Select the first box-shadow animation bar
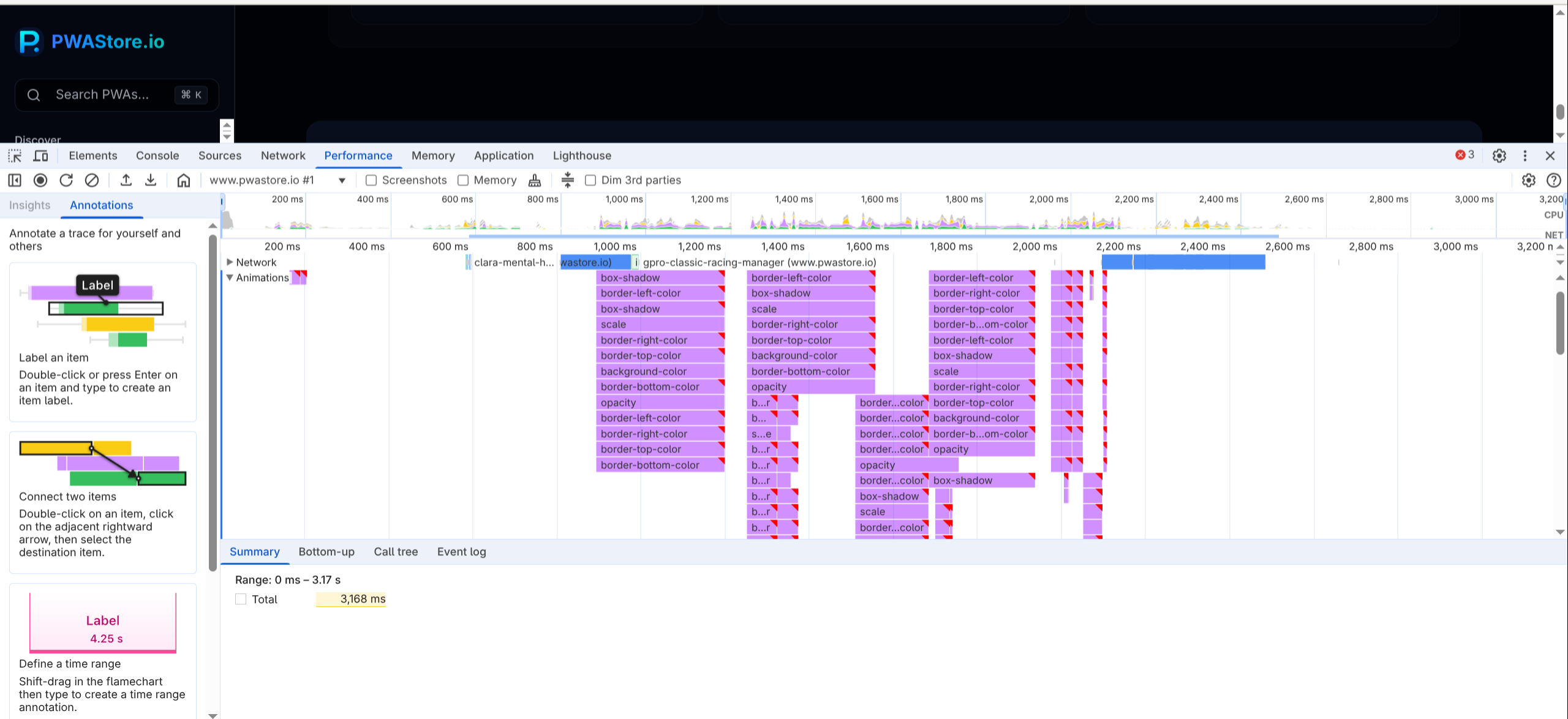Screen dimensions: 1568x719 pyautogui.click(x=660, y=277)
